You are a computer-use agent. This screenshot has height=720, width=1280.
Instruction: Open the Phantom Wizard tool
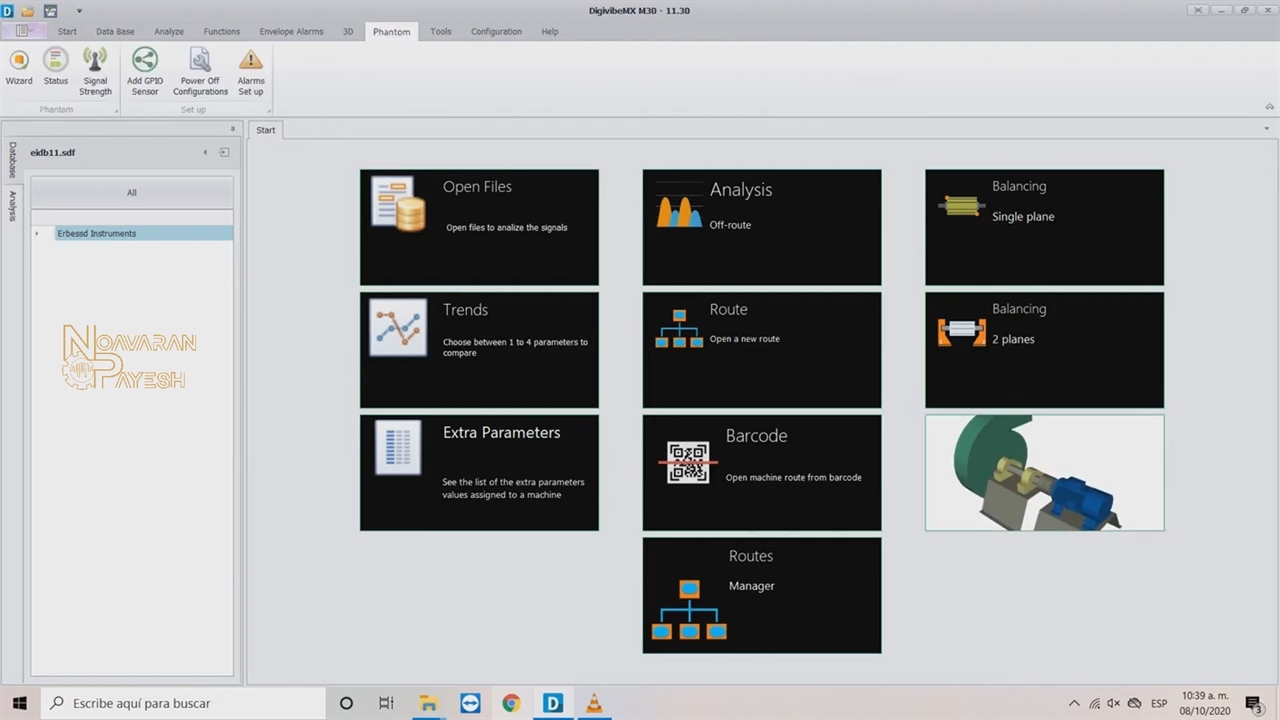coord(19,68)
